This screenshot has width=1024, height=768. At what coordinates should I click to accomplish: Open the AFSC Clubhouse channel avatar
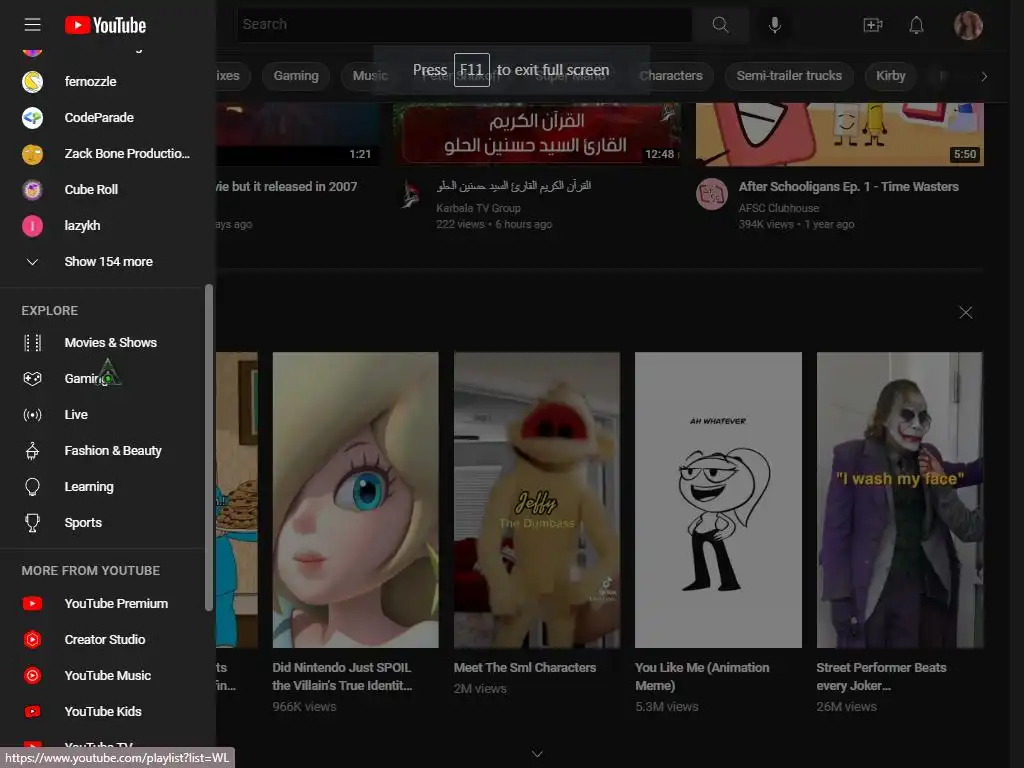coord(712,194)
